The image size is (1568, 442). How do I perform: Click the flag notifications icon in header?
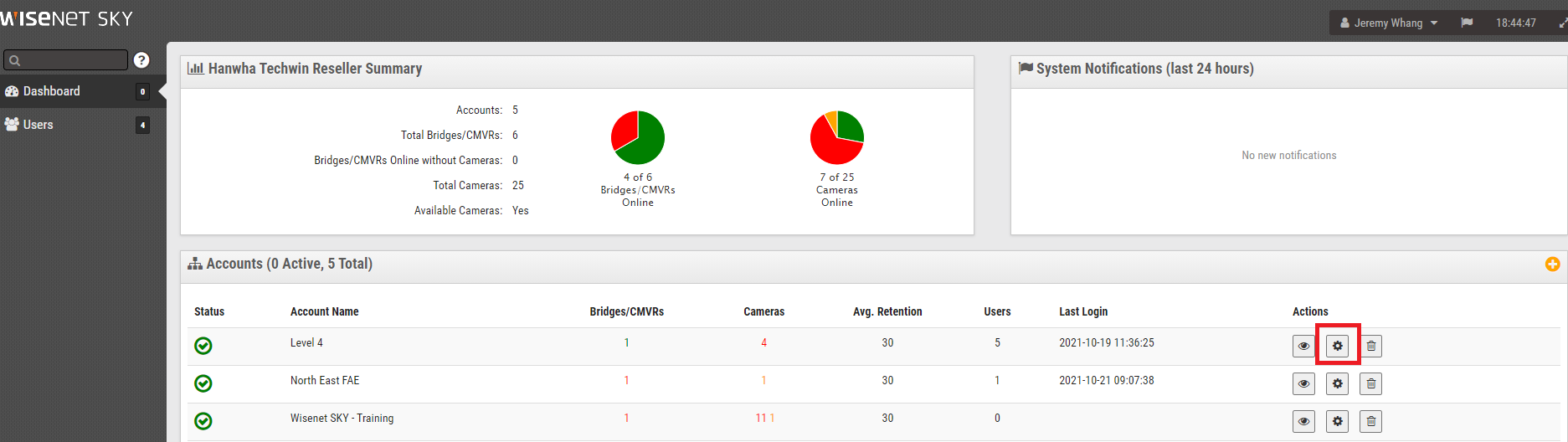click(1467, 23)
